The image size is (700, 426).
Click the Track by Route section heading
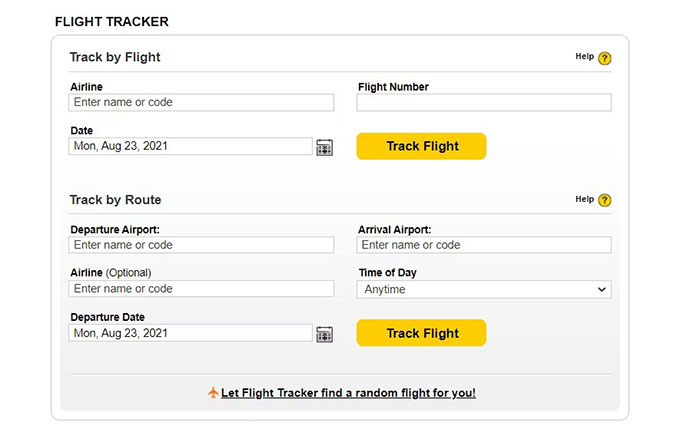pyautogui.click(x=115, y=200)
